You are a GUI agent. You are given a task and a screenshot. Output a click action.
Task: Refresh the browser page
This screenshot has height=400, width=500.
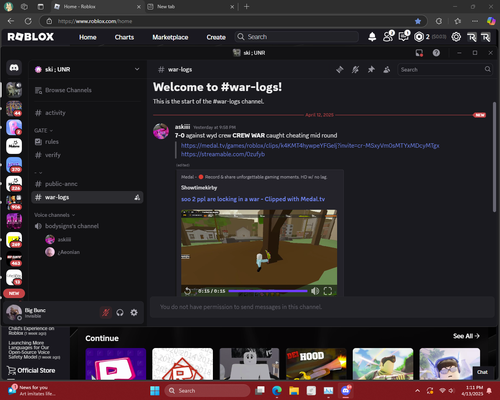[28, 21]
